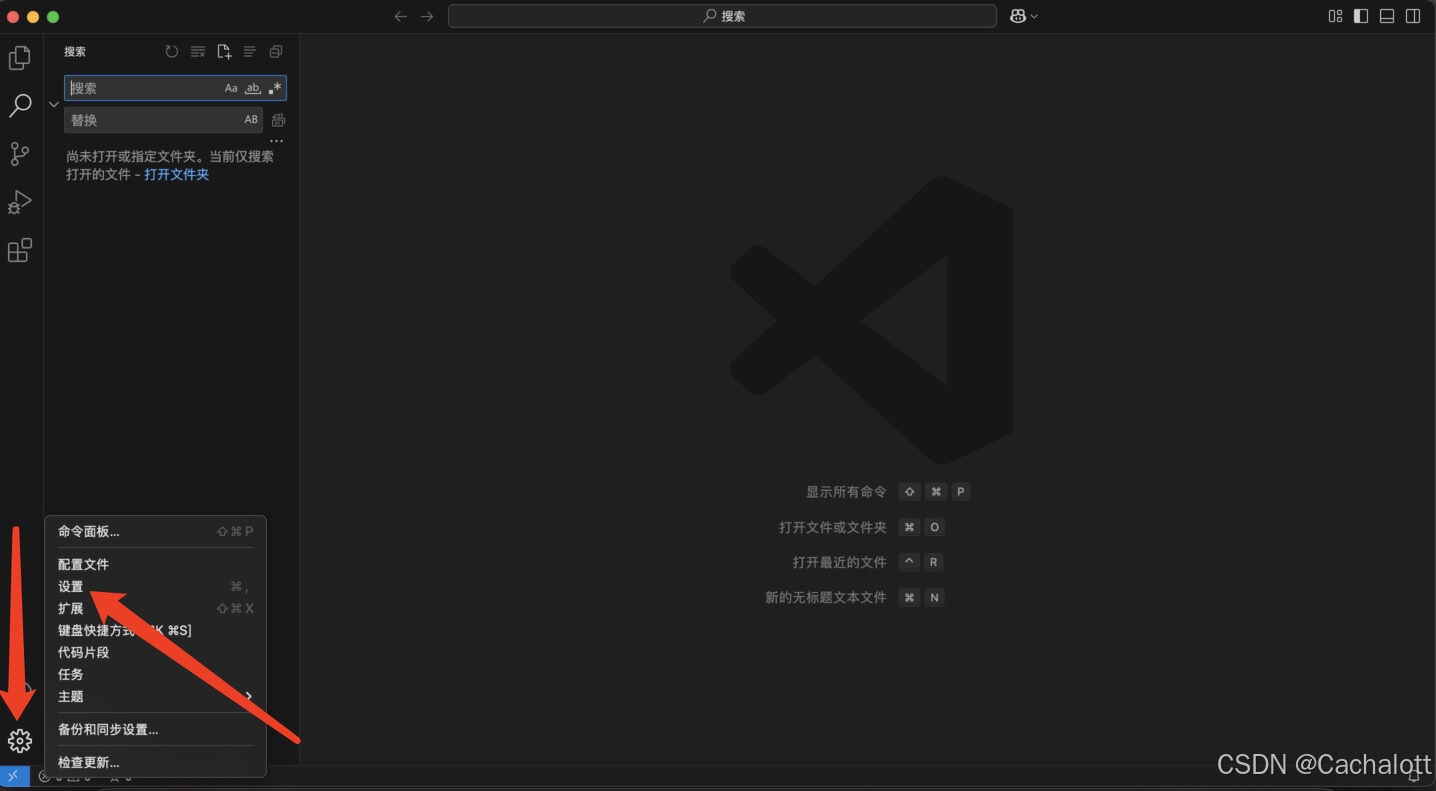Viewport: 1436px width, 791px height.
Task: Click the remote indicator in the status bar
Action: 14,775
